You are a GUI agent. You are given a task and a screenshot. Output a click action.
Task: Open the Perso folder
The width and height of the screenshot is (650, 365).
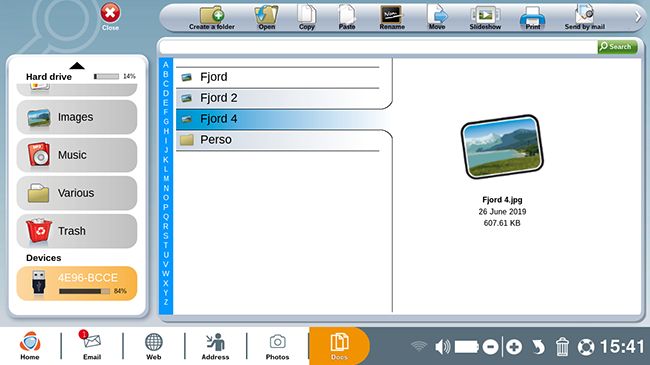pos(278,140)
